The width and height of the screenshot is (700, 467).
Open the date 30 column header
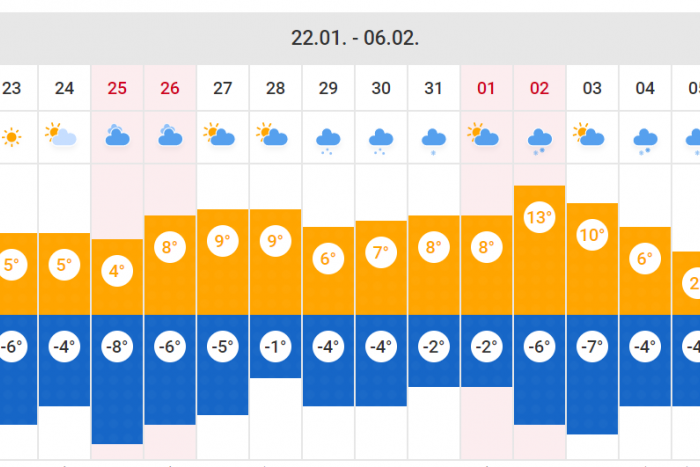click(381, 88)
